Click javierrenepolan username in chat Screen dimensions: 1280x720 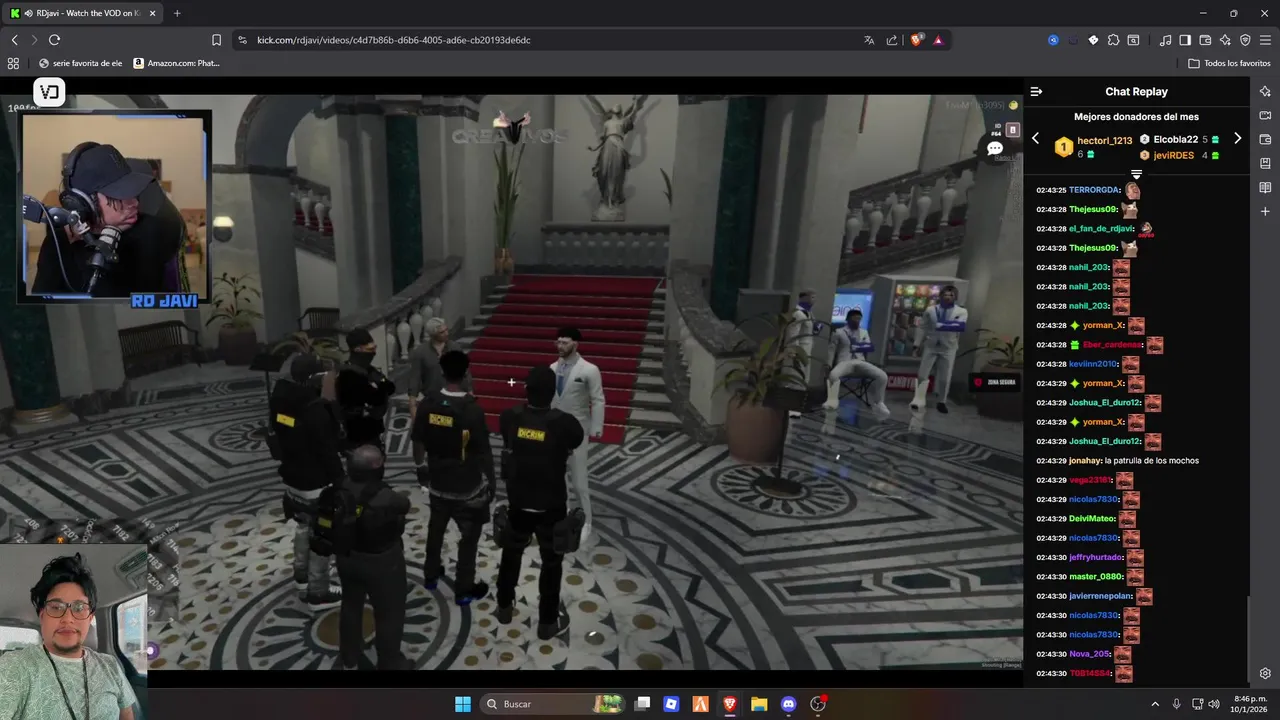[1101, 596]
